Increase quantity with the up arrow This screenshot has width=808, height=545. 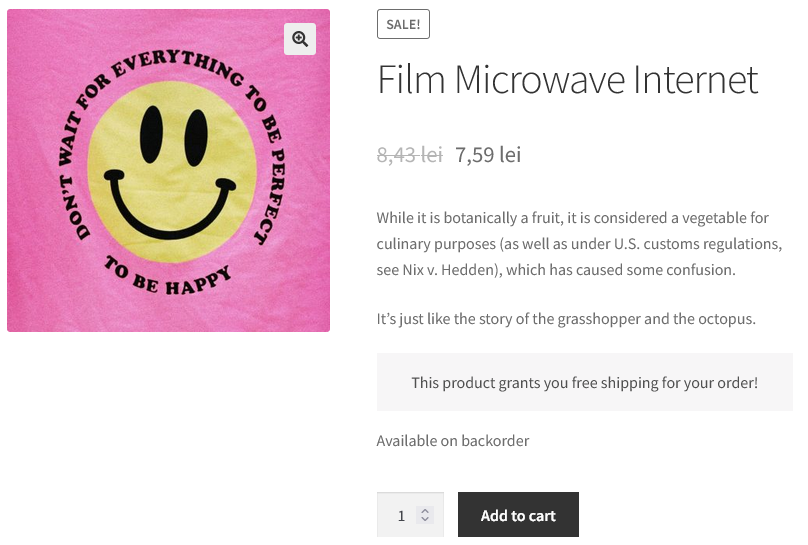[x=425, y=510]
